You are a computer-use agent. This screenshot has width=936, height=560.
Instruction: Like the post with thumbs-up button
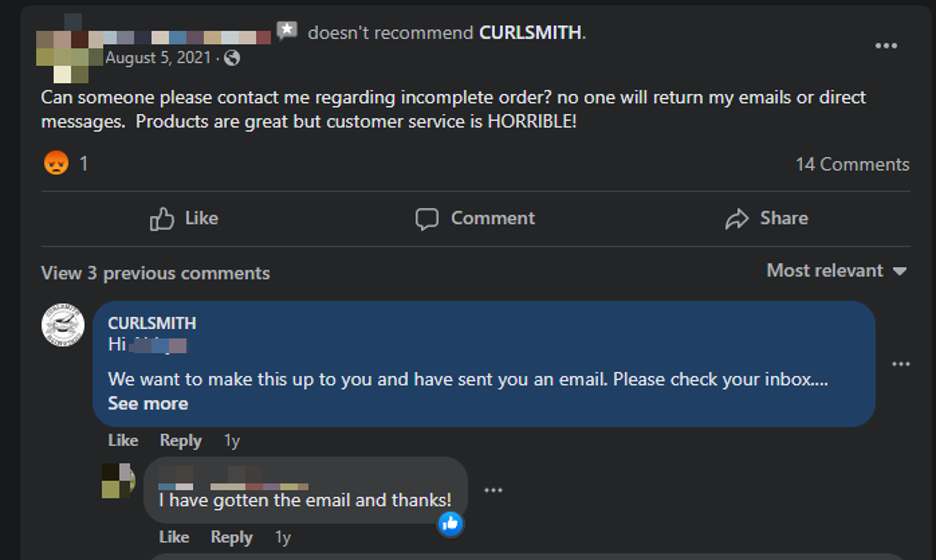[x=184, y=218]
